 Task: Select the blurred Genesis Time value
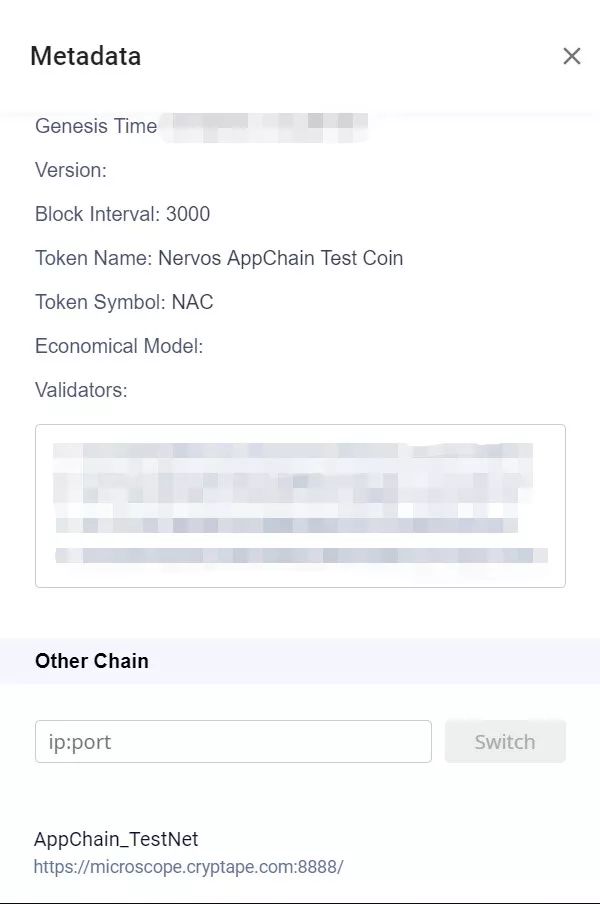[266, 126]
